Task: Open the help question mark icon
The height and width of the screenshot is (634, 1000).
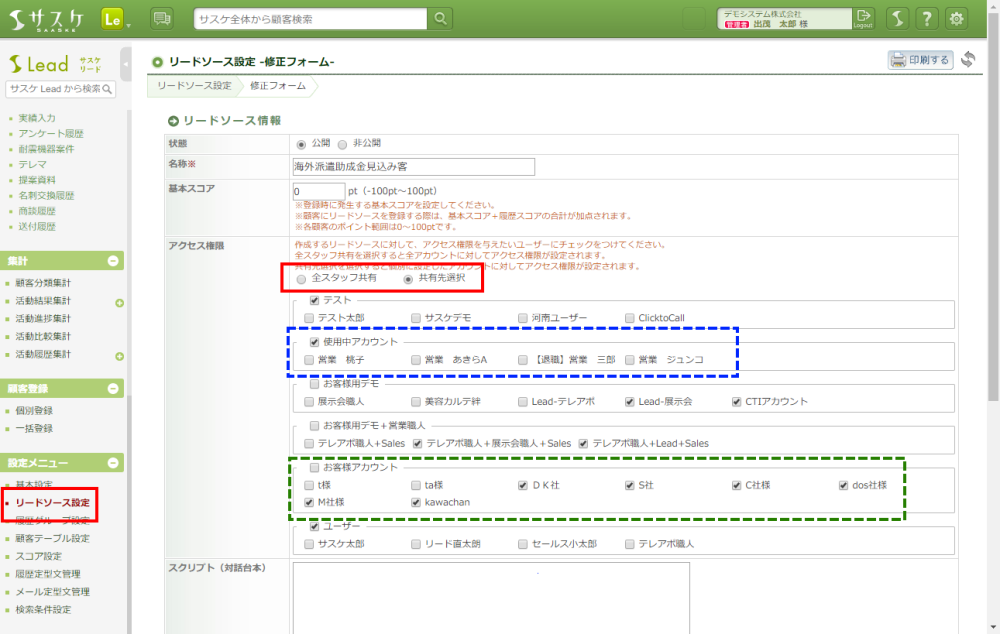Action: point(927,19)
